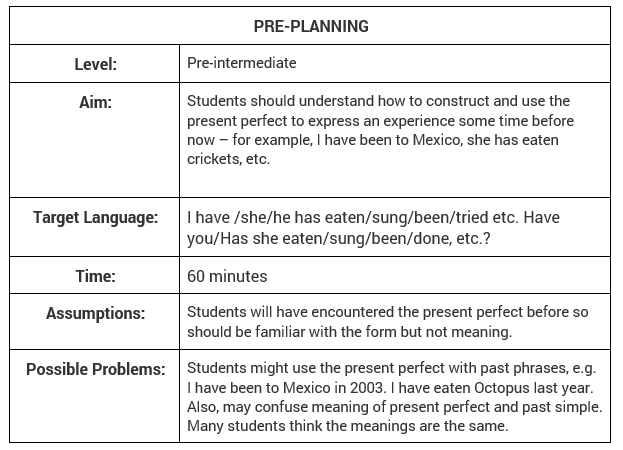
Task: Click the '60 minutes' time value
Action: (x=227, y=276)
